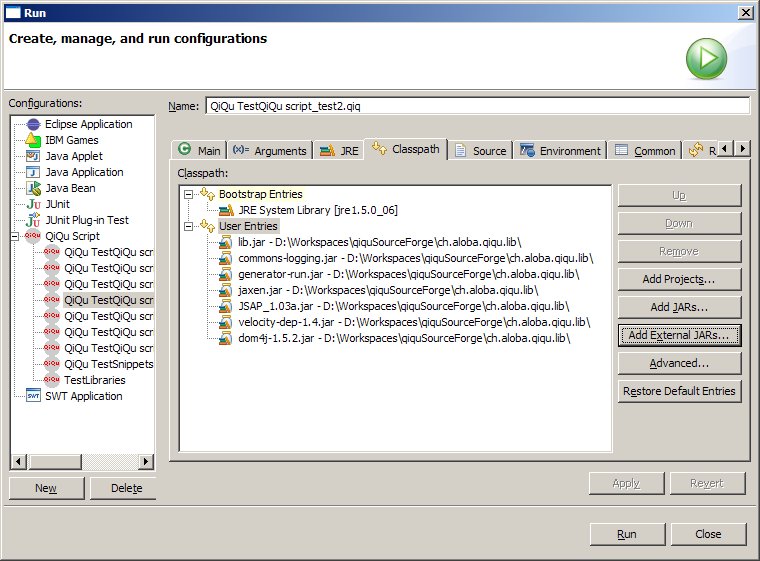
Task: Open the JRE tab
Action: click(339, 151)
